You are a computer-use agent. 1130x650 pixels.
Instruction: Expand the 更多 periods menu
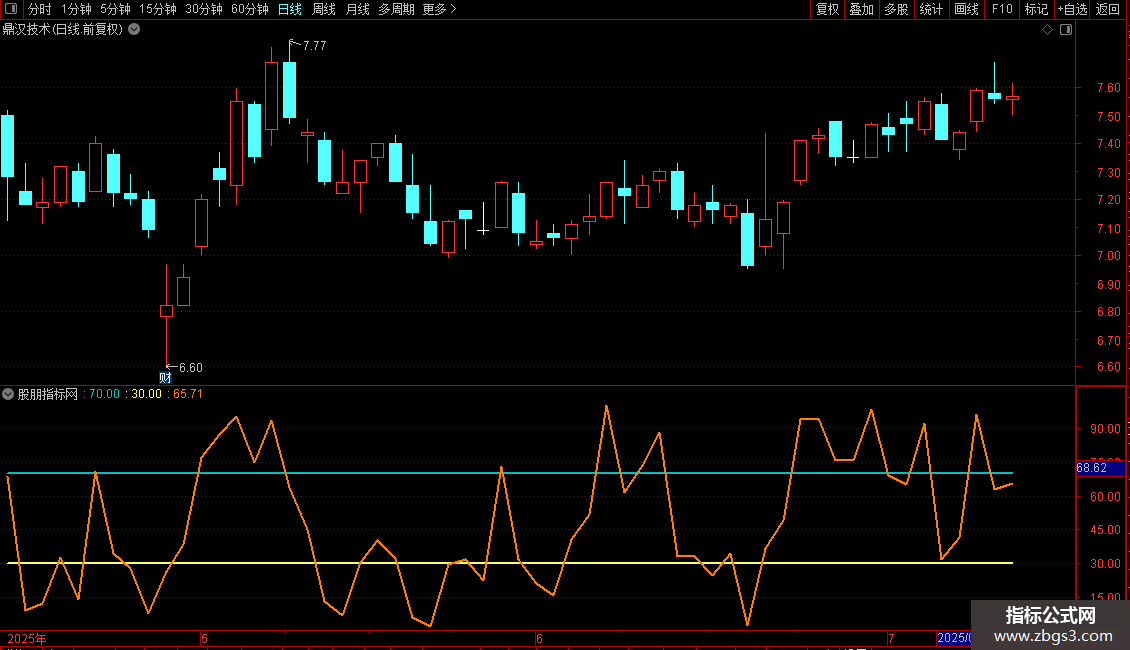[x=439, y=9]
